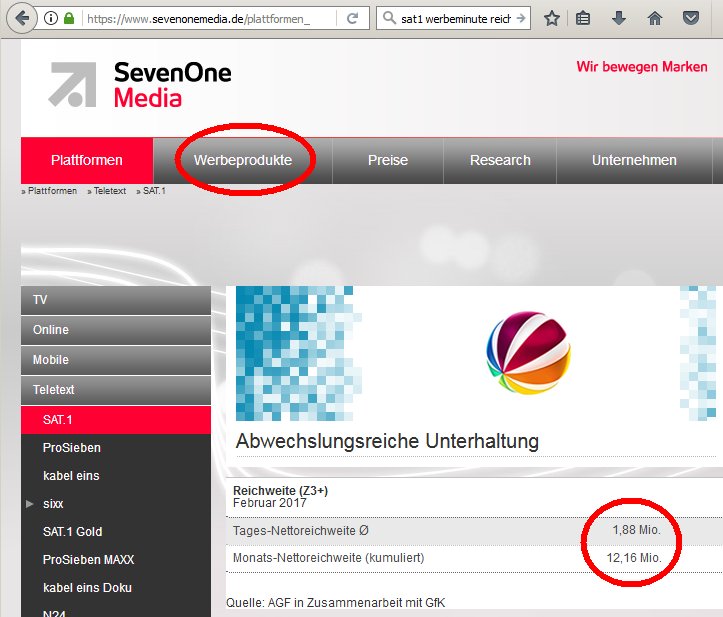
Task: Click the URL address bar field
Action: pyautogui.click(x=210, y=19)
